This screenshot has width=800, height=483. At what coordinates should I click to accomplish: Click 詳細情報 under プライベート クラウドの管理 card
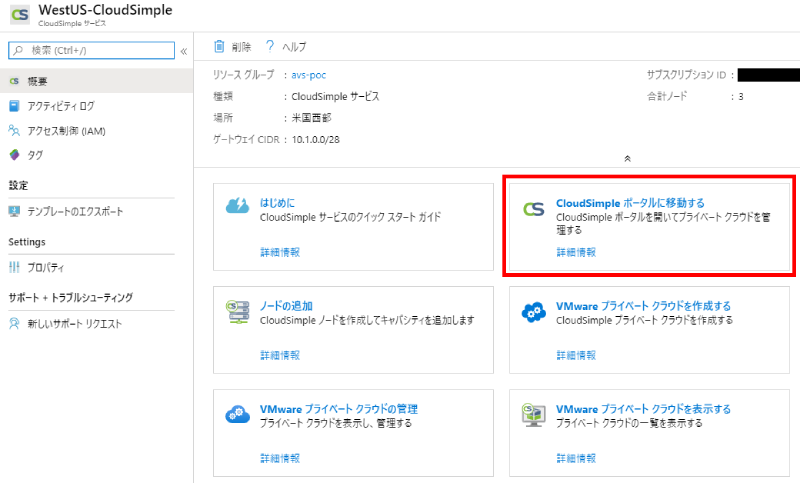[280, 458]
